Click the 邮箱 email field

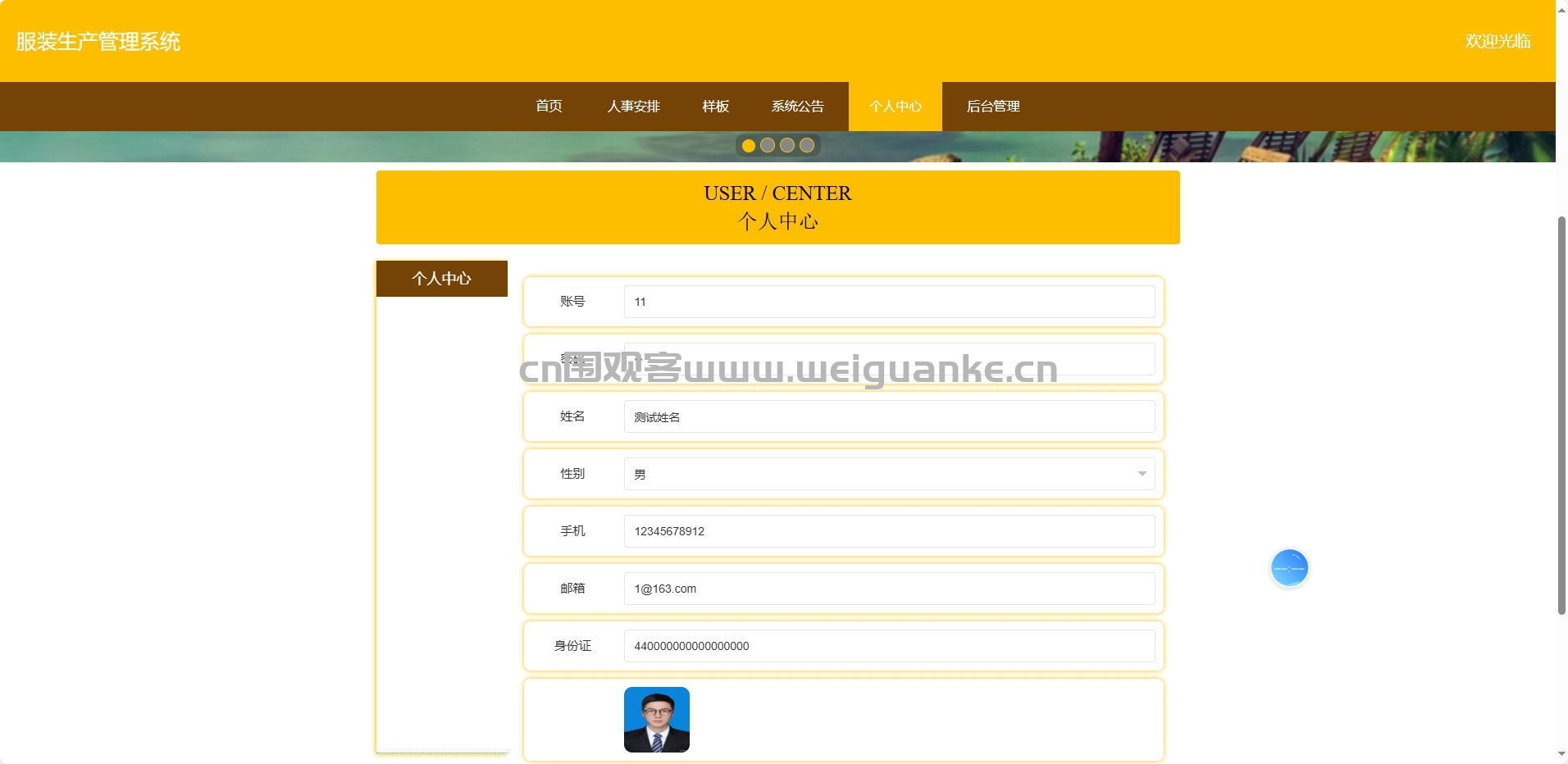click(x=890, y=589)
